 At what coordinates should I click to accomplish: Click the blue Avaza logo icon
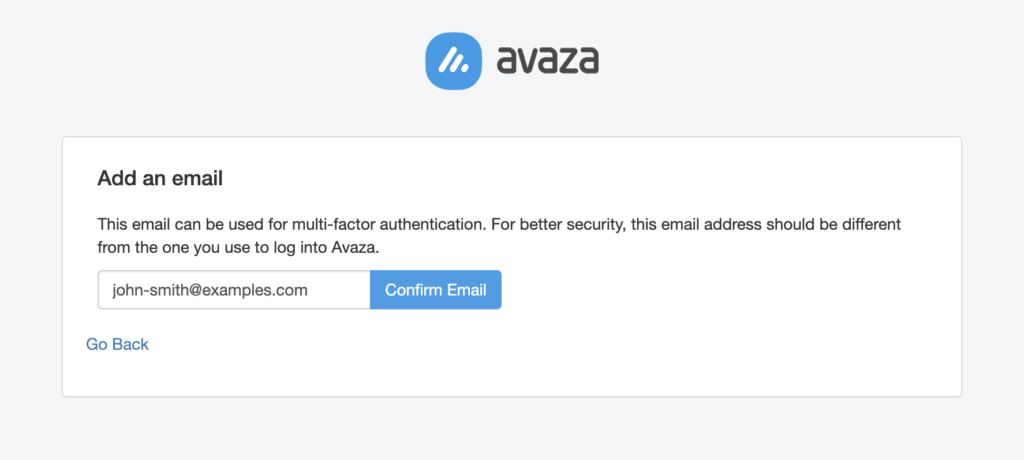(454, 61)
